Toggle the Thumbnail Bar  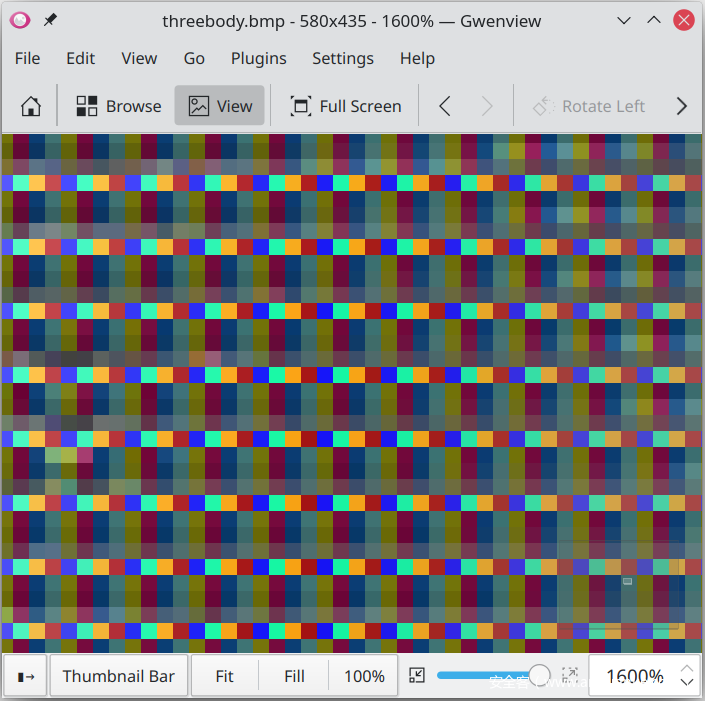click(x=119, y=677)
